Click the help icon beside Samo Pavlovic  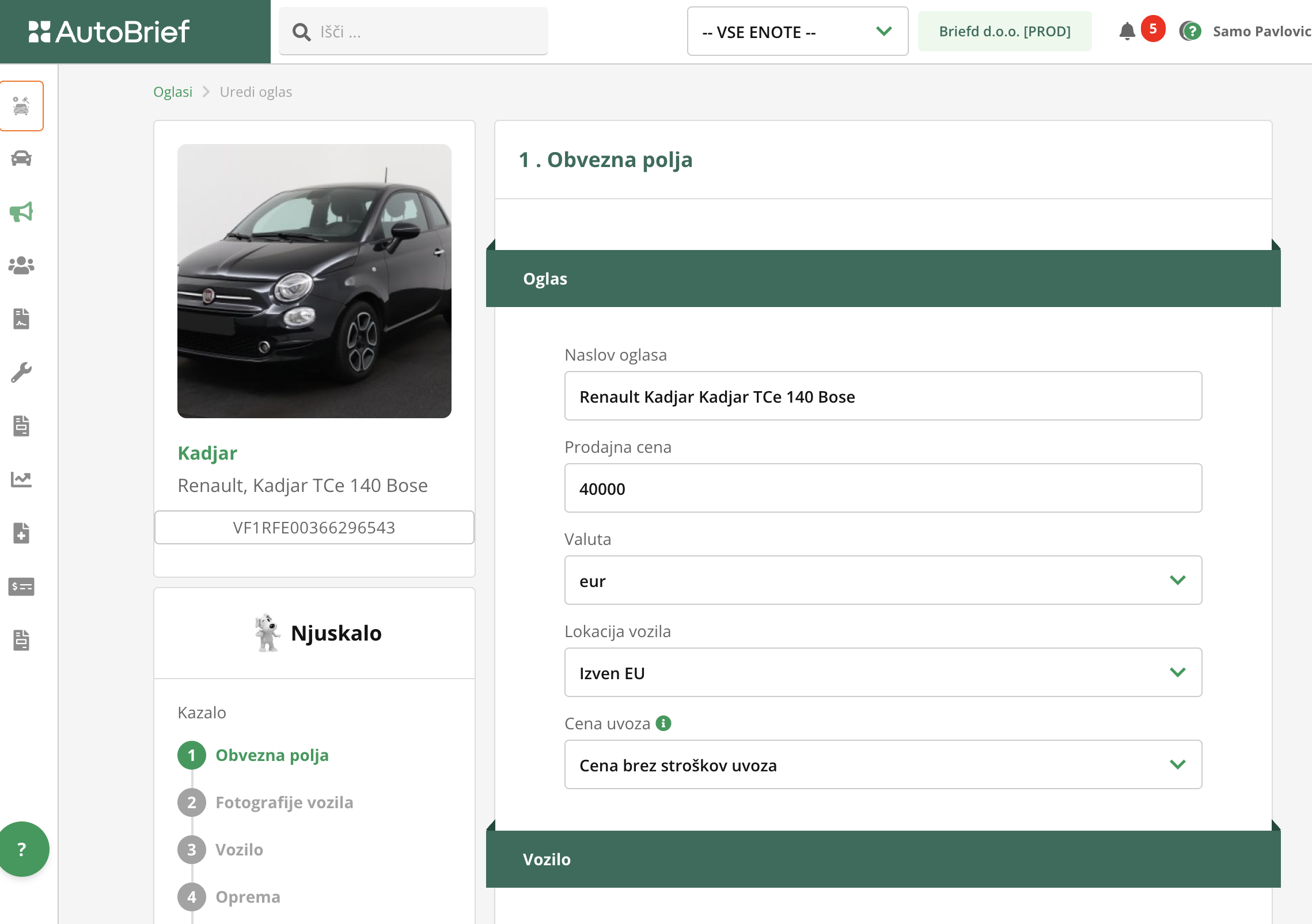click(1190, 31)
